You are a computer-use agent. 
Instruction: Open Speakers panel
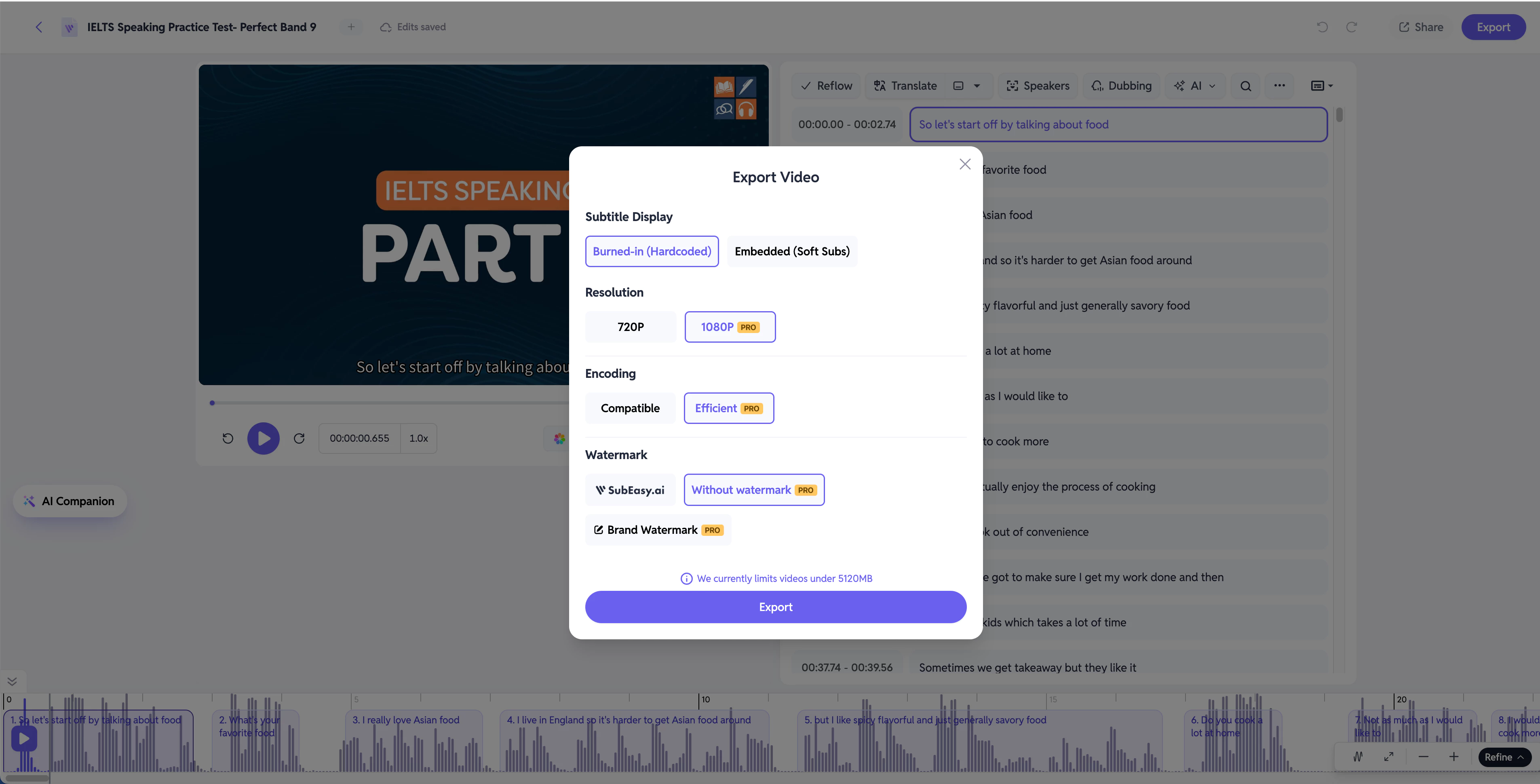(x=1038, y=85)
